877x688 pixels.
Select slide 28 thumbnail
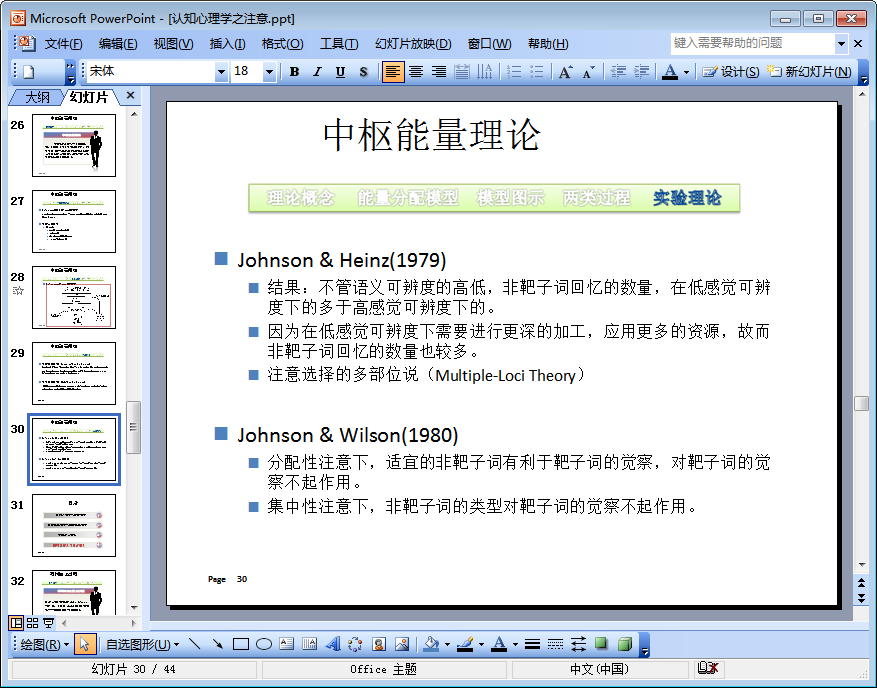(74, 298)
